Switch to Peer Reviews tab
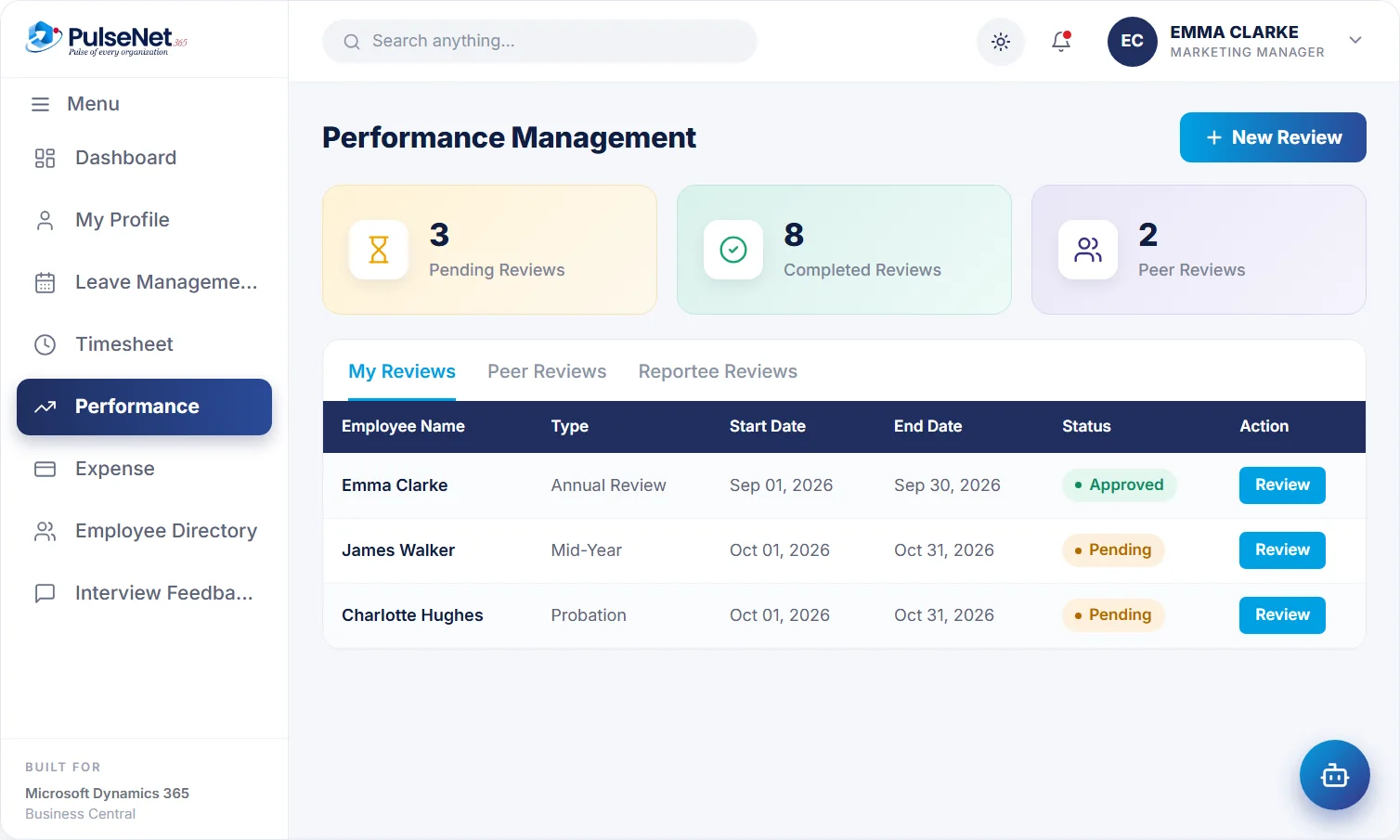This screenshot has width=1400, height=840. tap(547, 371)
